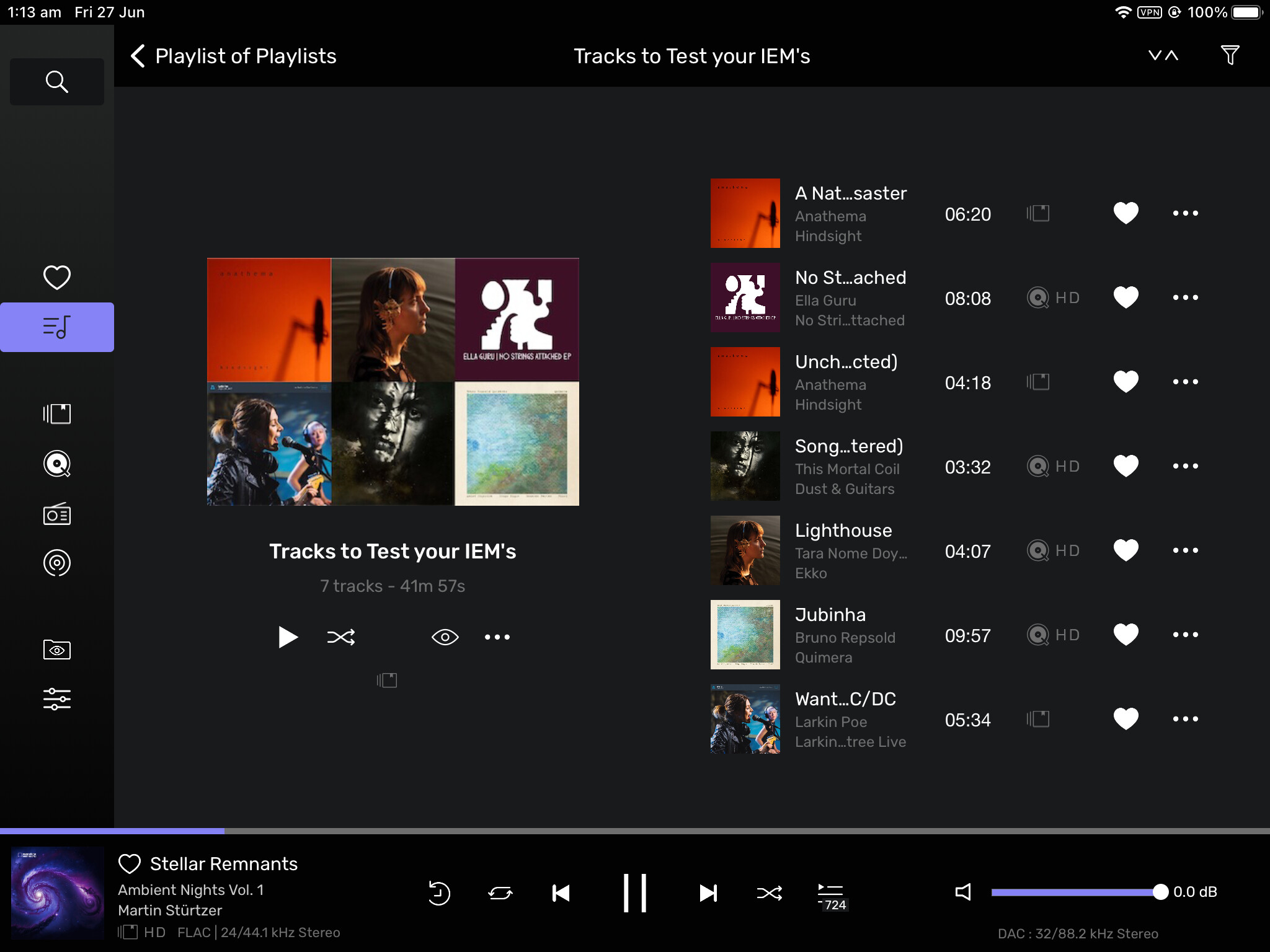This screenshot has height=952, width=1270.
Task: Toggle the playlist eye visibility icon
Action: point(445,637)
